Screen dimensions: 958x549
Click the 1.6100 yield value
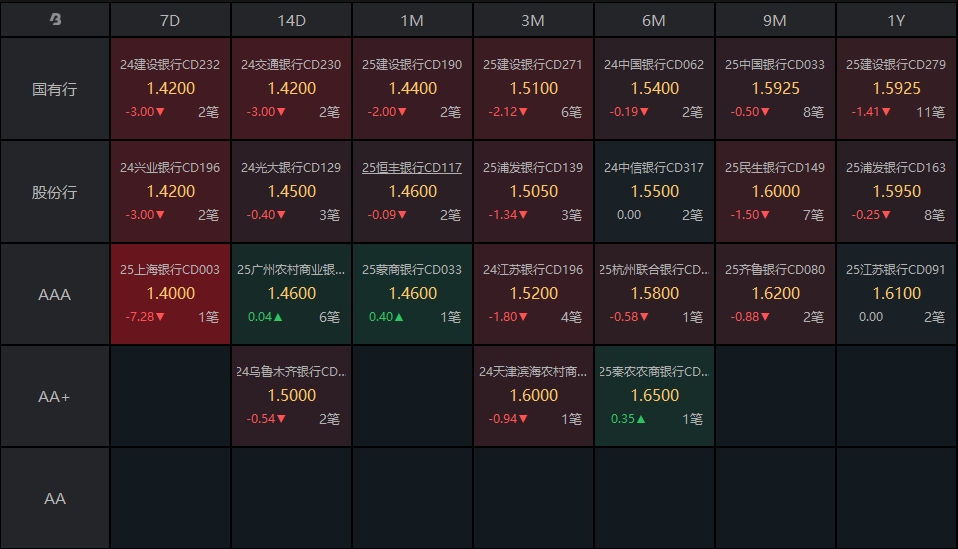click(896, 294)
